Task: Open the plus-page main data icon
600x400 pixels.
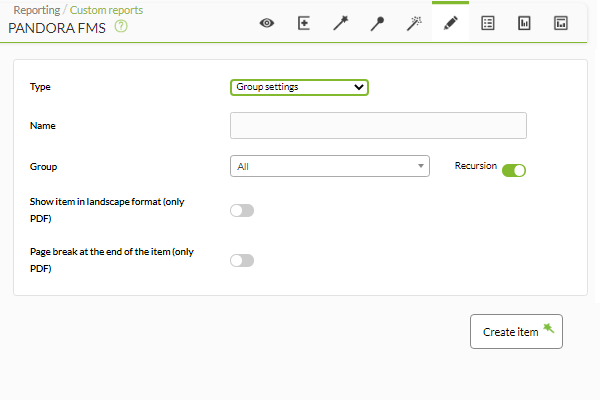Action: pyautogui.click(x=304, y=23)
